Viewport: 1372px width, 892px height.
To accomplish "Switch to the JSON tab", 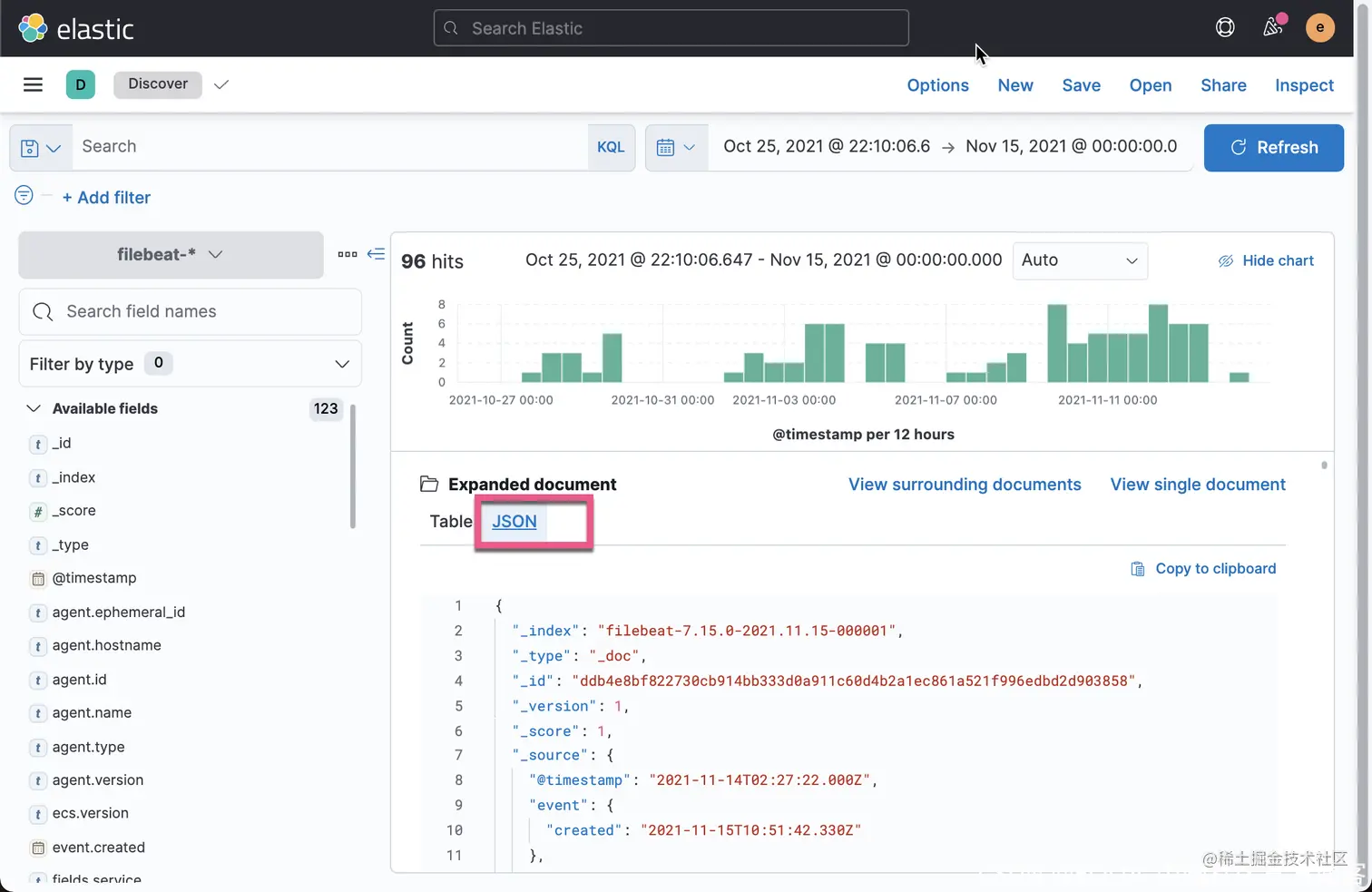I will (x=514, y=522).
